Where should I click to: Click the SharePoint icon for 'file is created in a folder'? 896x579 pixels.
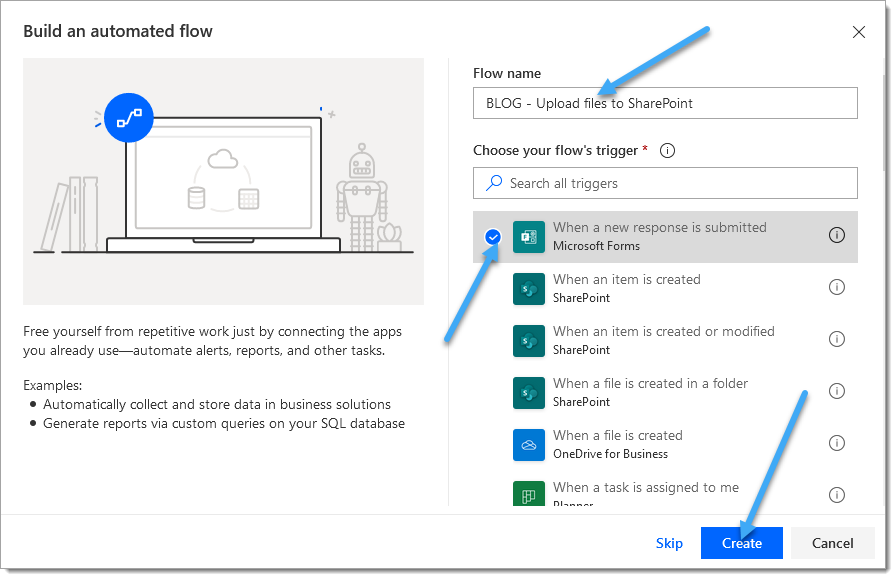click(529, 393)
